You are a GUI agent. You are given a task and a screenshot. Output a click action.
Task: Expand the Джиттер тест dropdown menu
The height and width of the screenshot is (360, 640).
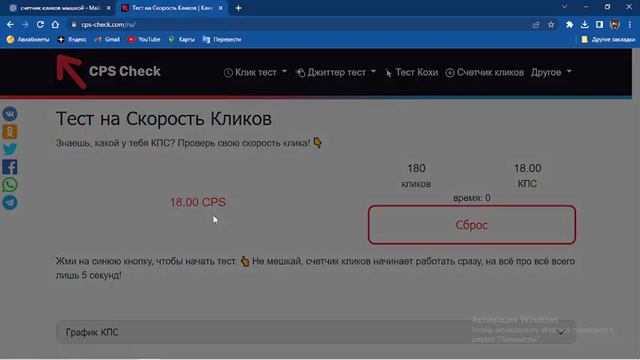[336, 72]
